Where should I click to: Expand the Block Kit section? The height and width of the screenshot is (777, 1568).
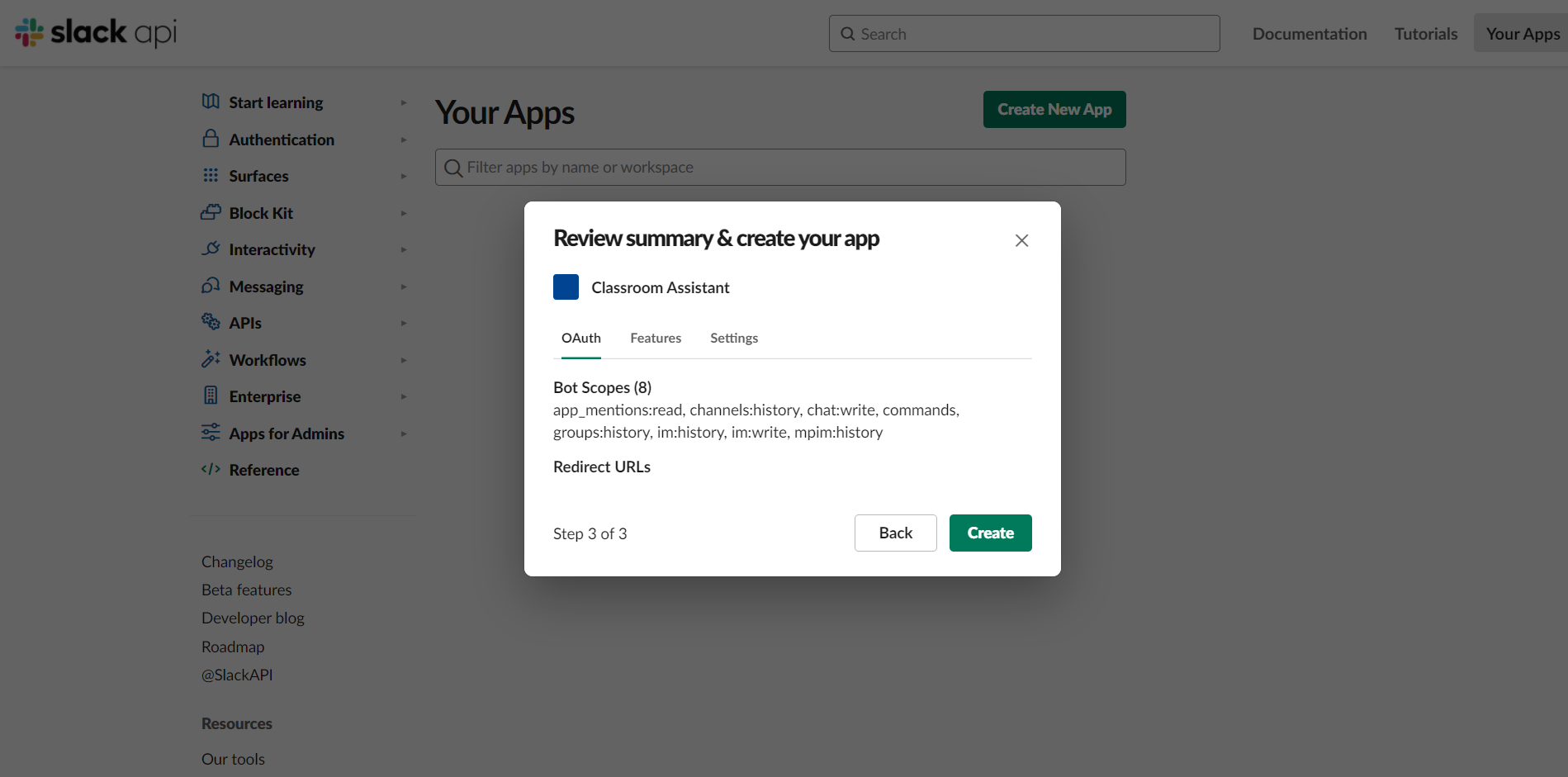point(404,213)
